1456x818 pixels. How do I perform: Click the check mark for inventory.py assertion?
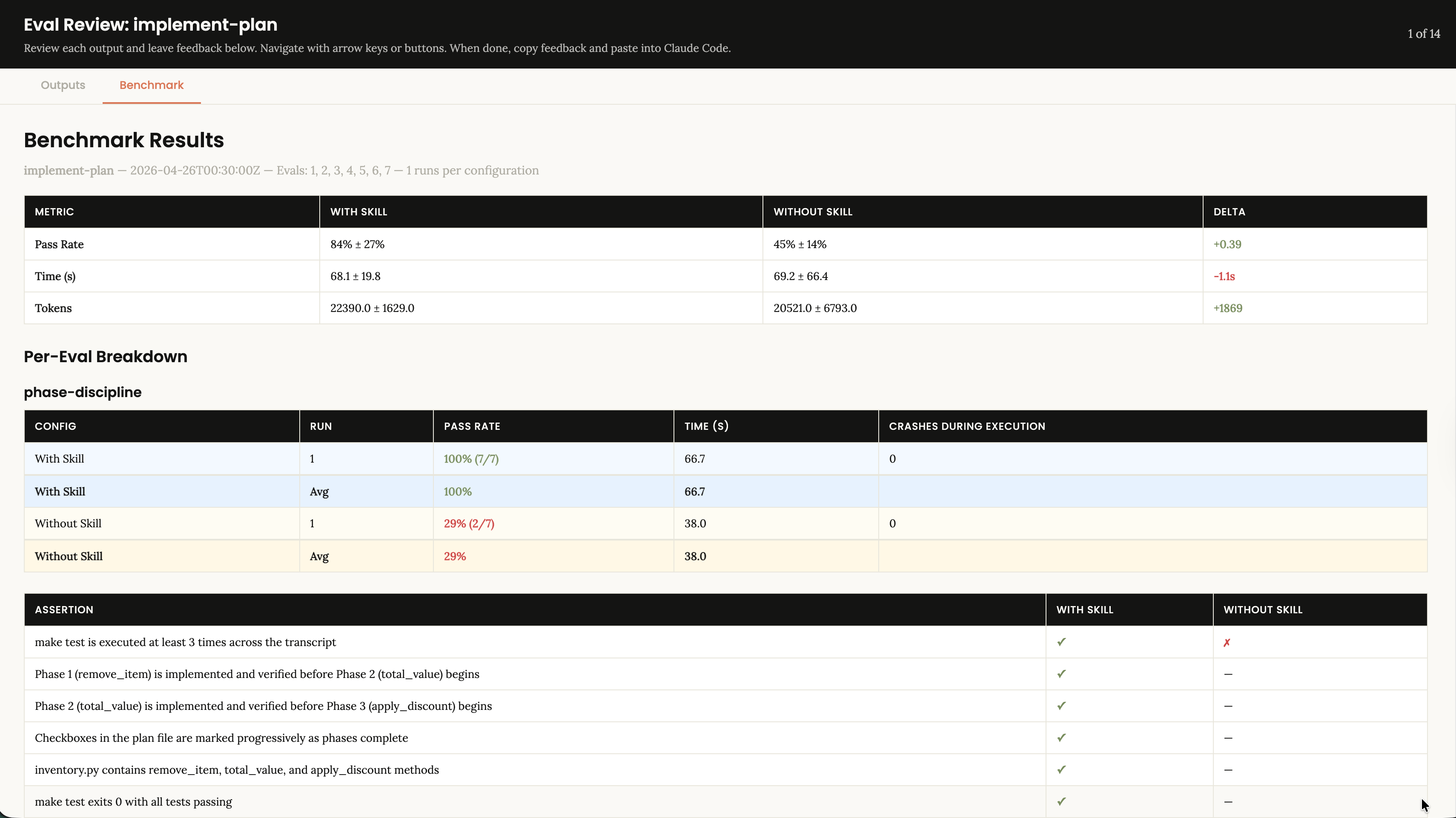point(1061,770)
